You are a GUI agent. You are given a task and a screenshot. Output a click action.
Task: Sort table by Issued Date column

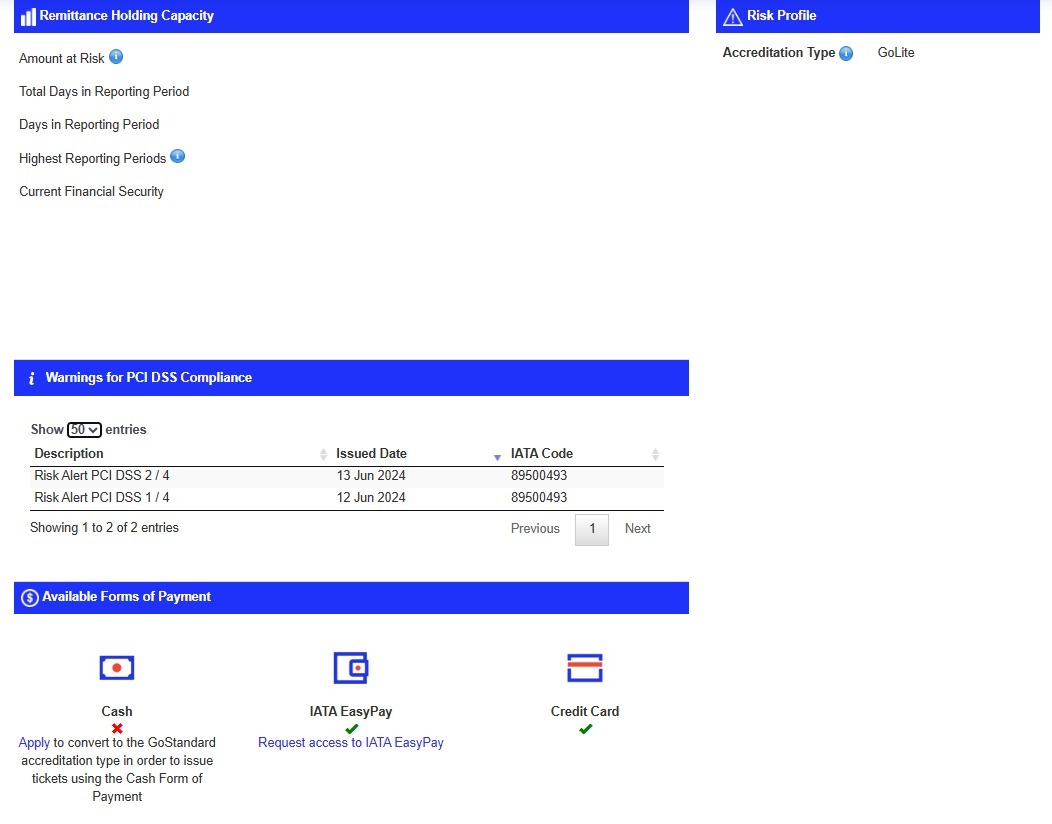coord(371,454)
